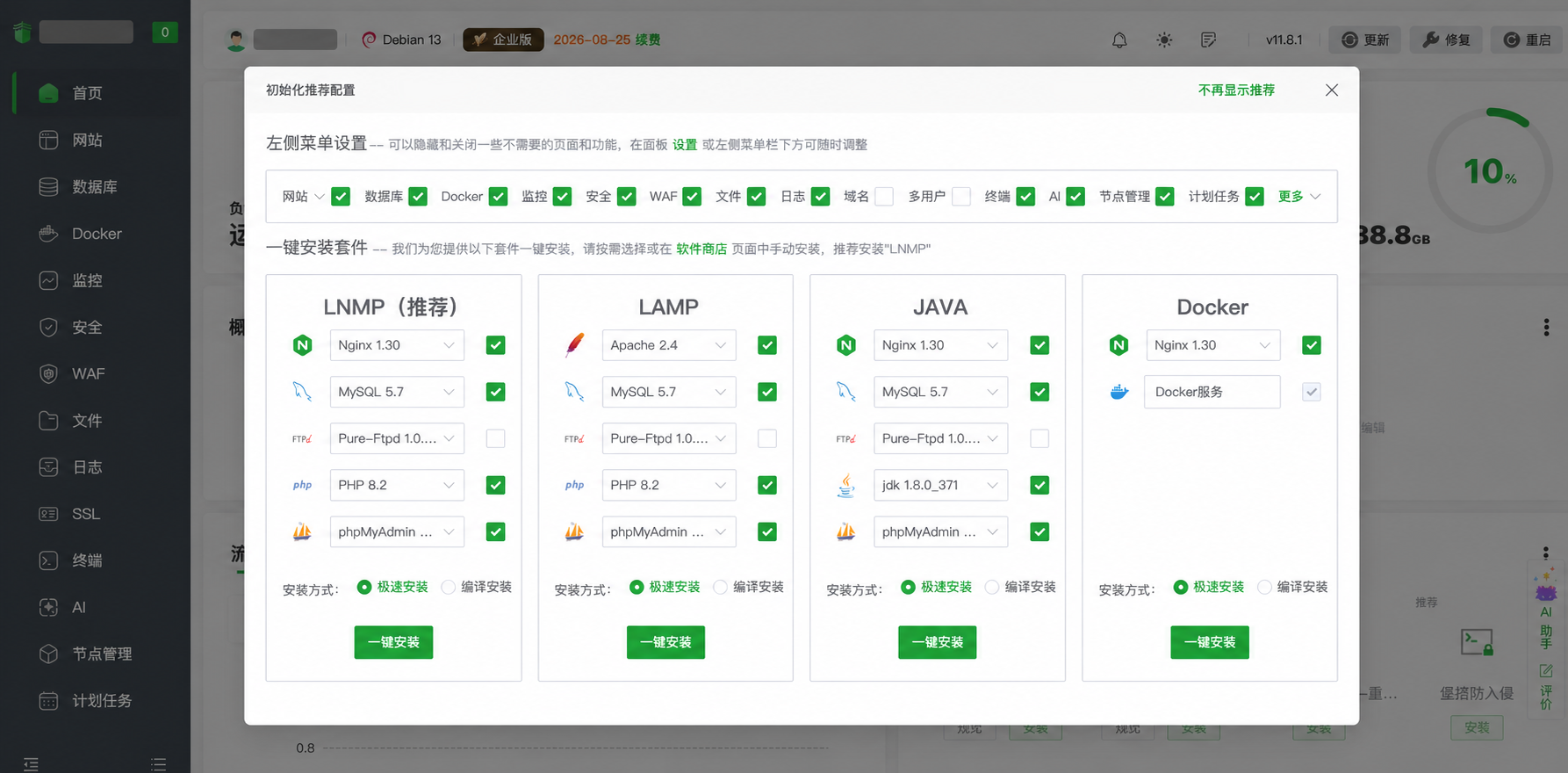Select 极速安装 radio in Docker card
This screenshot has width=1568, height=773.
pos(1181,587)
